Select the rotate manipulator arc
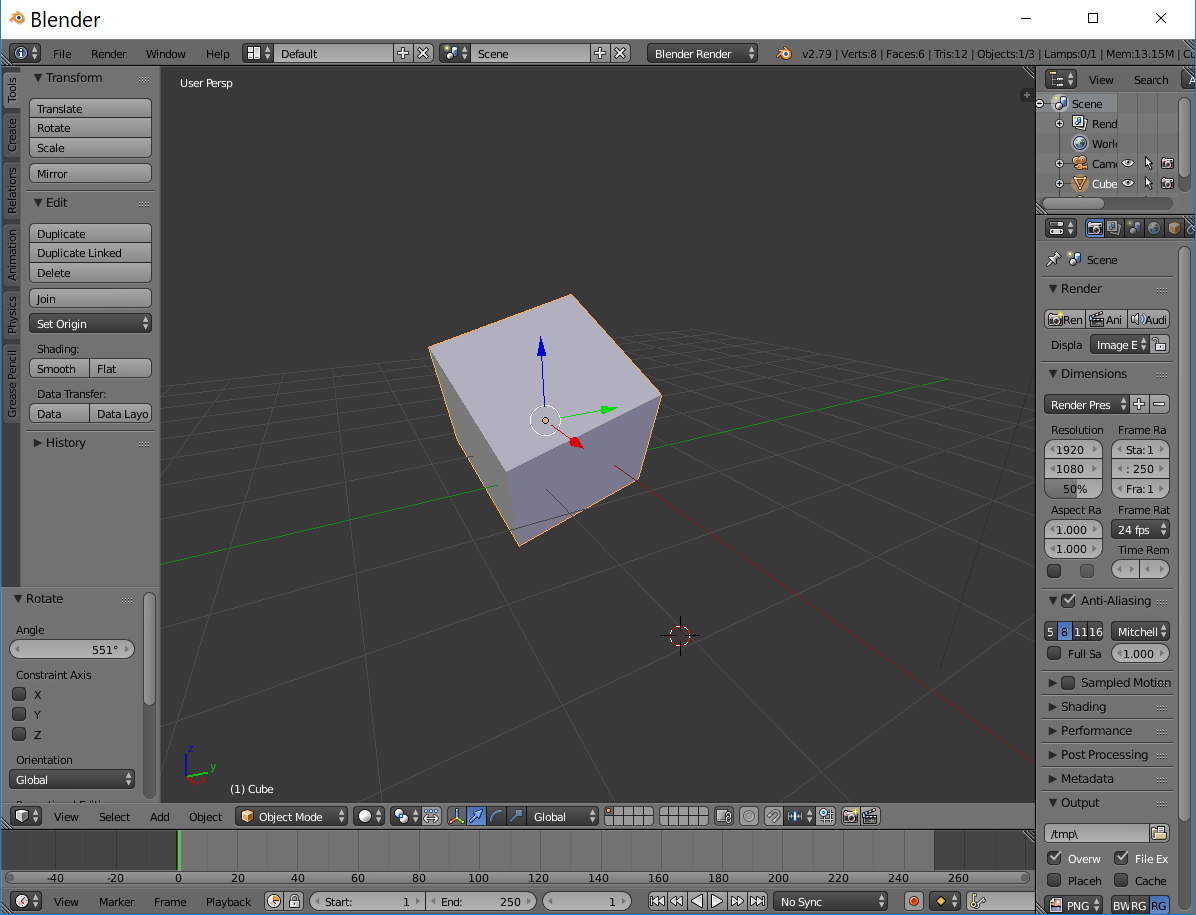Image resolution: width=1196 pixels, height=915 pixels. tap(496, 817)
